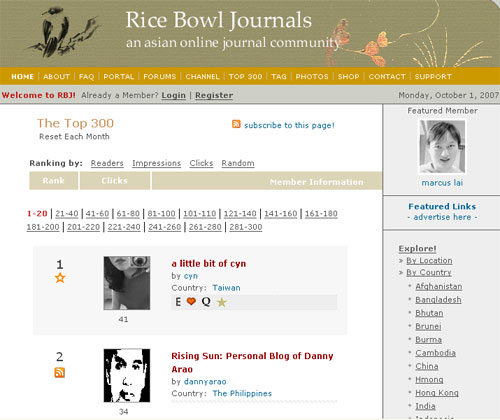Open the TAG nav item
This screenshot has width=500, height=420.
pyautogui.click(x=279, y=77)
